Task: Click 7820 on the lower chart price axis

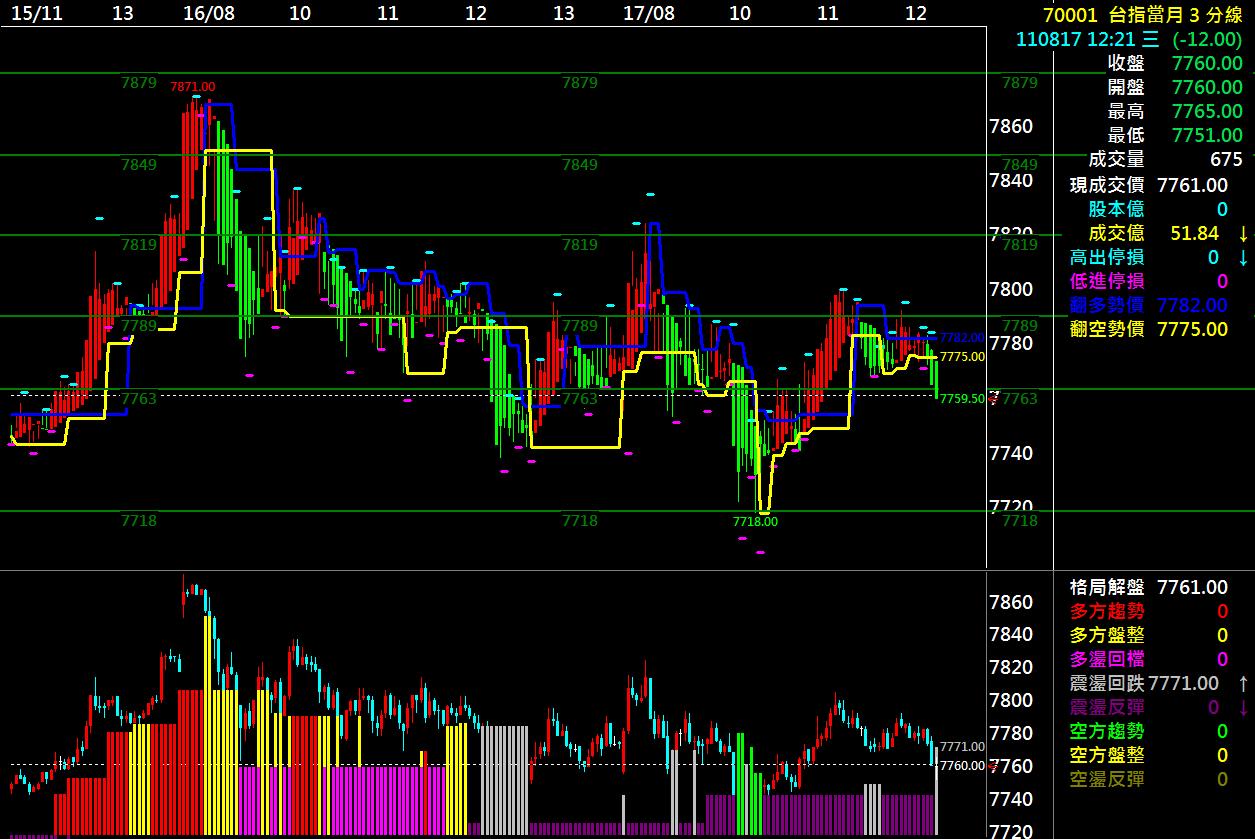Action: coord(1010,667)
